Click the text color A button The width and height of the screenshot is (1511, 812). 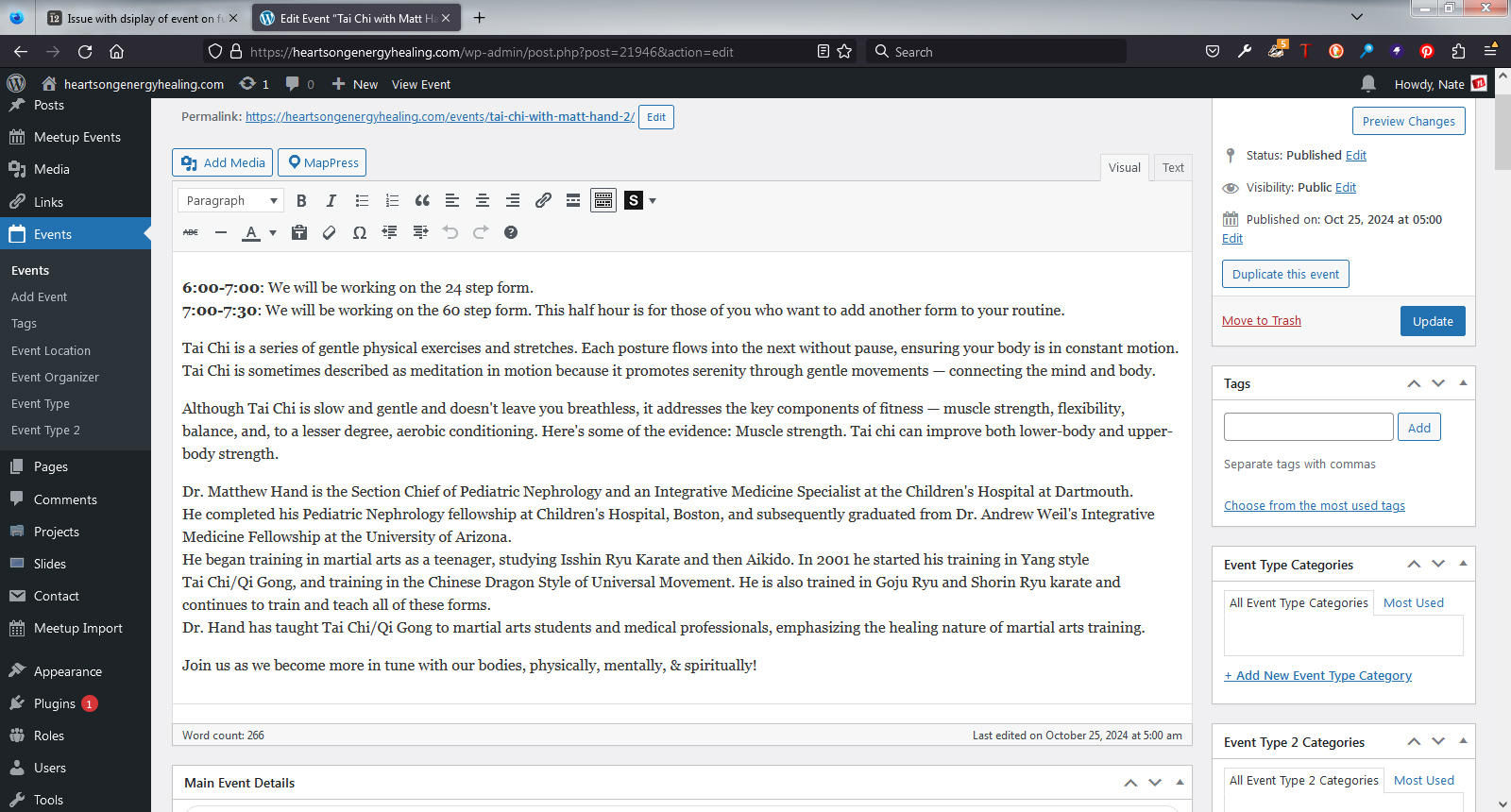pos(251,232)
